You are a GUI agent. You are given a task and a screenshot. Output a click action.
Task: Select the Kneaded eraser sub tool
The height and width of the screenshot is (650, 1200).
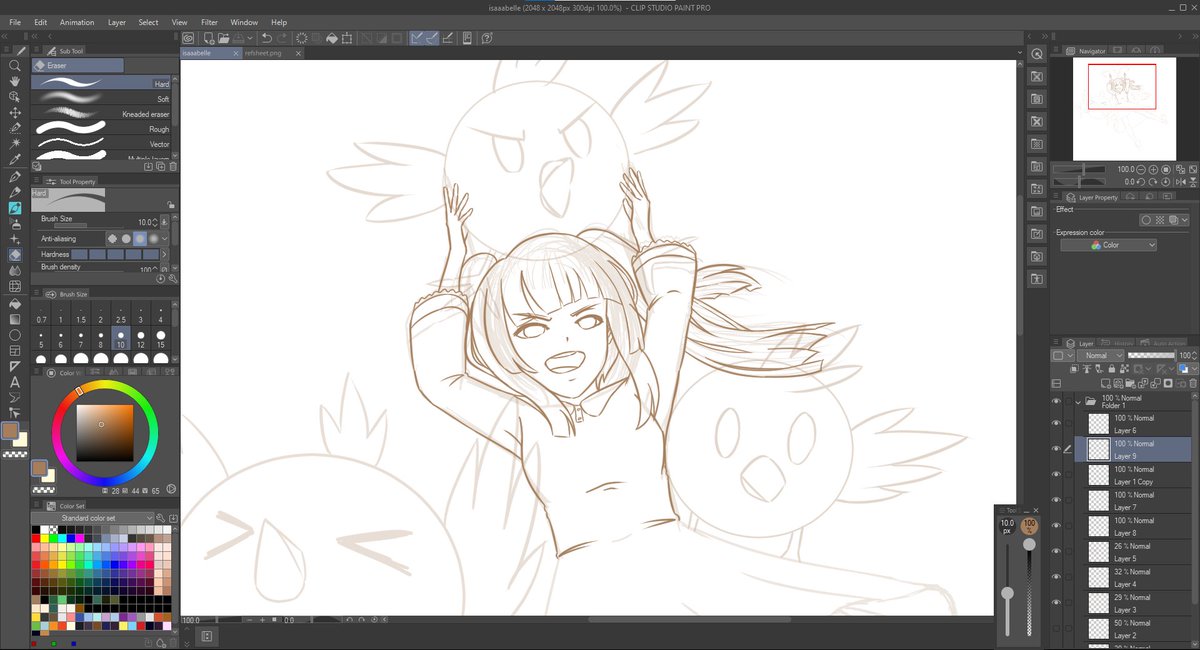pos(100,114)
